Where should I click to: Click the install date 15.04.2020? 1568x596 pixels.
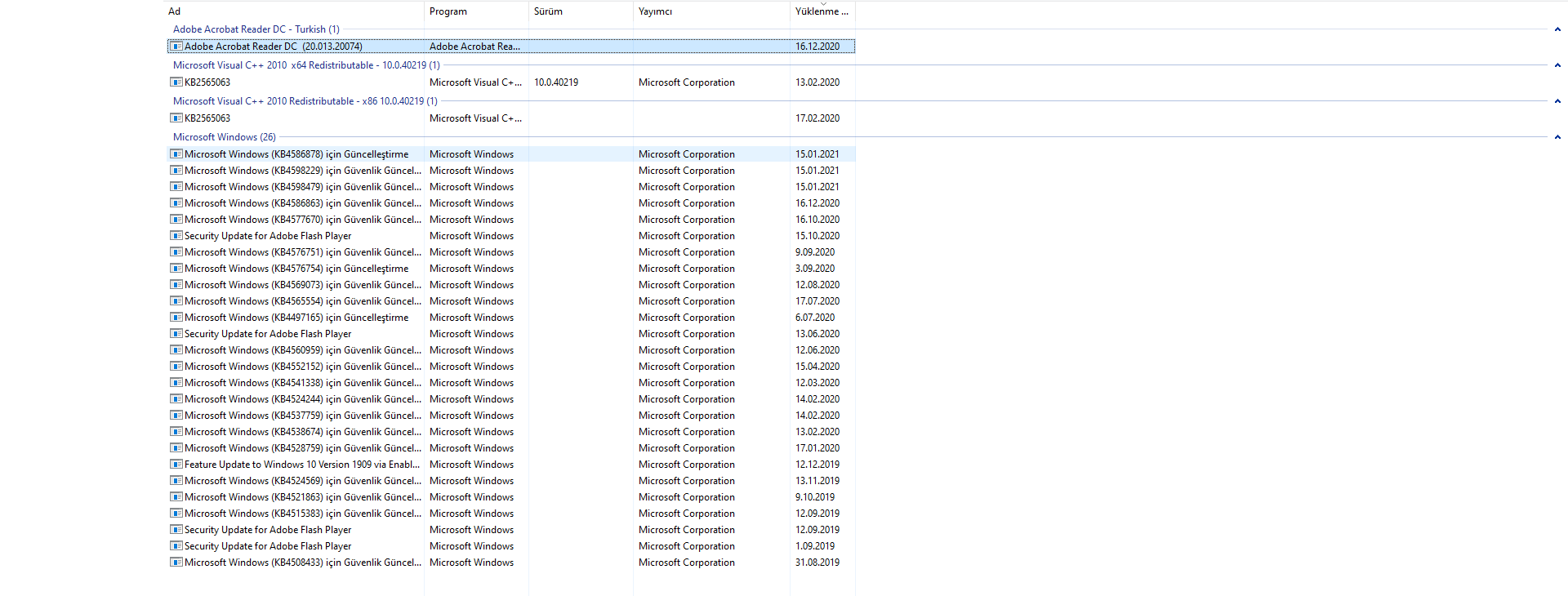click(x=817, y=367)
